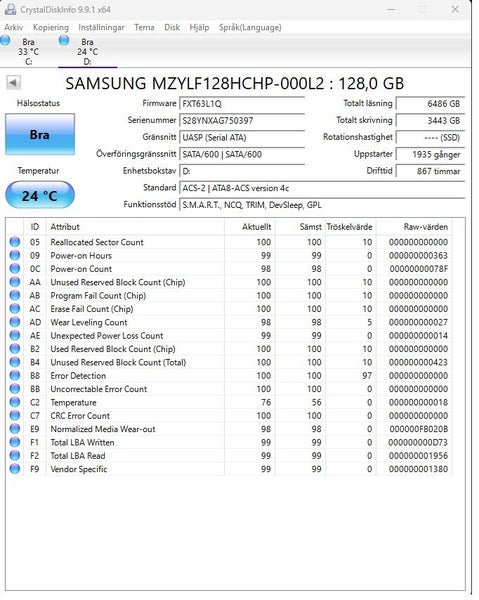Click status orb for Unused Reserved Block Count (Chip)
This screenshot has width=479, height=600.
(x=15, y=282)
